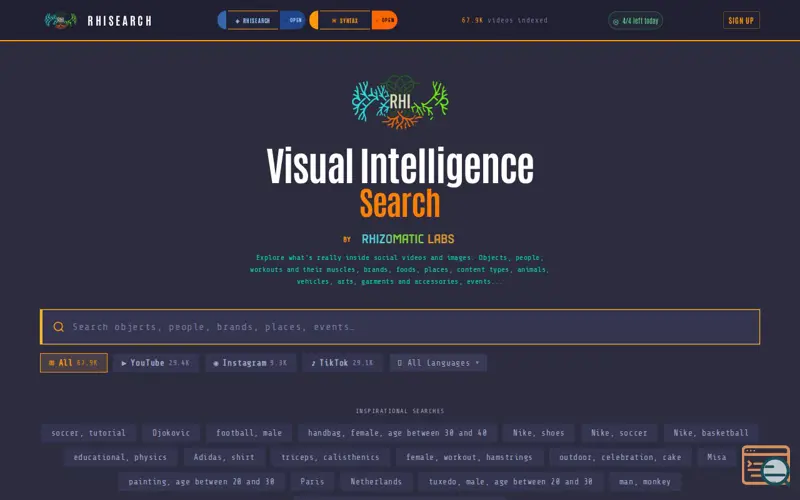Select the orange SYNTAX pill tab

pyautogui.click(x=344, y=20)
